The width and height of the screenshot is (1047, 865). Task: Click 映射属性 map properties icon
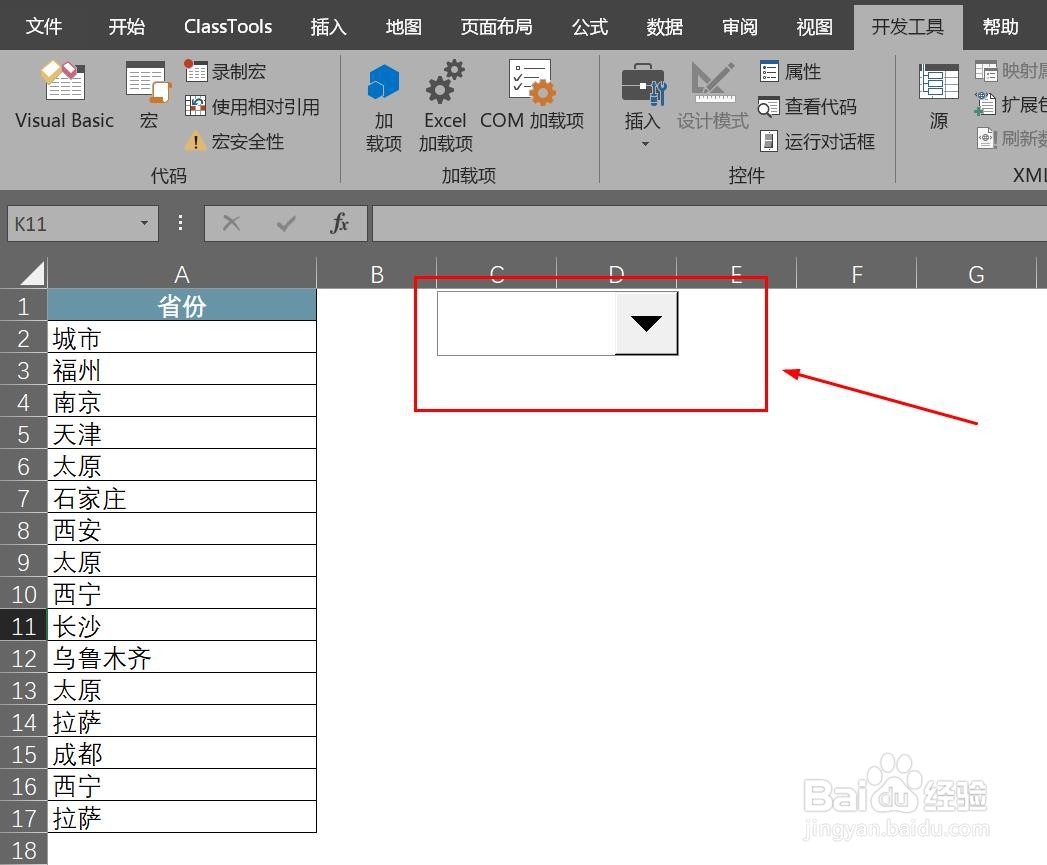[986, 70]
